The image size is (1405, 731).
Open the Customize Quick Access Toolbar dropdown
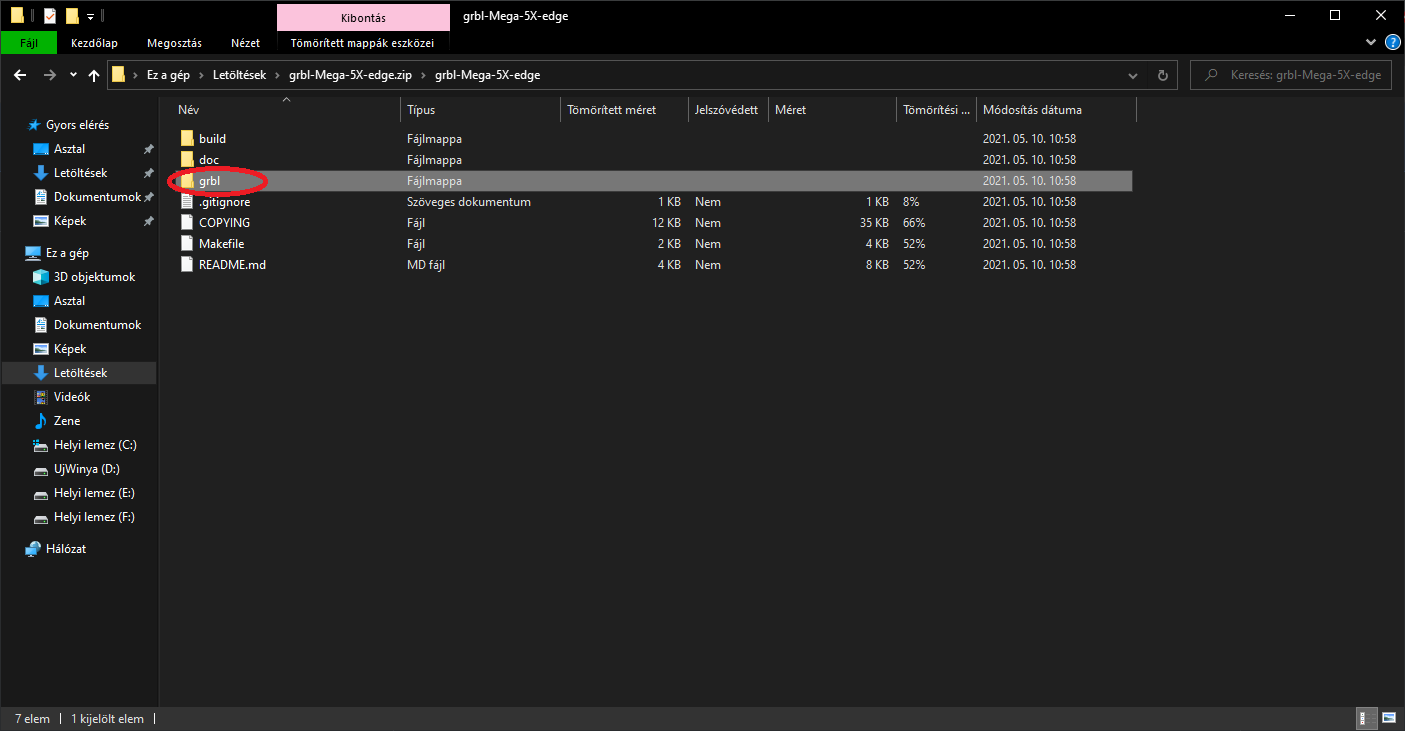pos(90,17)
